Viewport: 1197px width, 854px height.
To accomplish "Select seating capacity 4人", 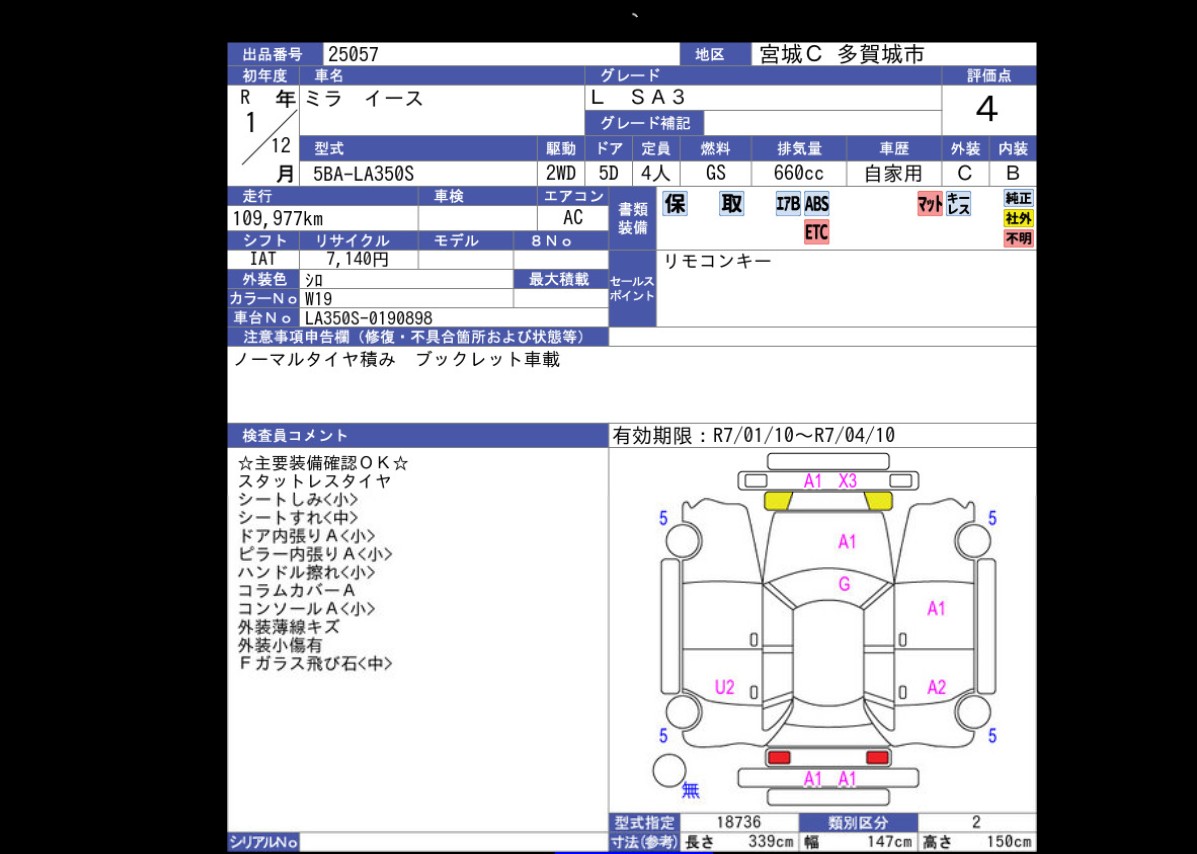I will pyautogui.click(x=655, y=173).
